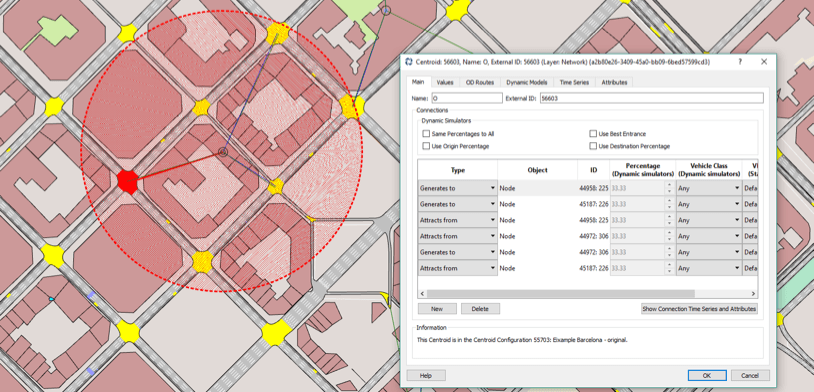
Task: Open Type dropdown for Attracts from 44958: 225
Action: click(x=457, y=220)
